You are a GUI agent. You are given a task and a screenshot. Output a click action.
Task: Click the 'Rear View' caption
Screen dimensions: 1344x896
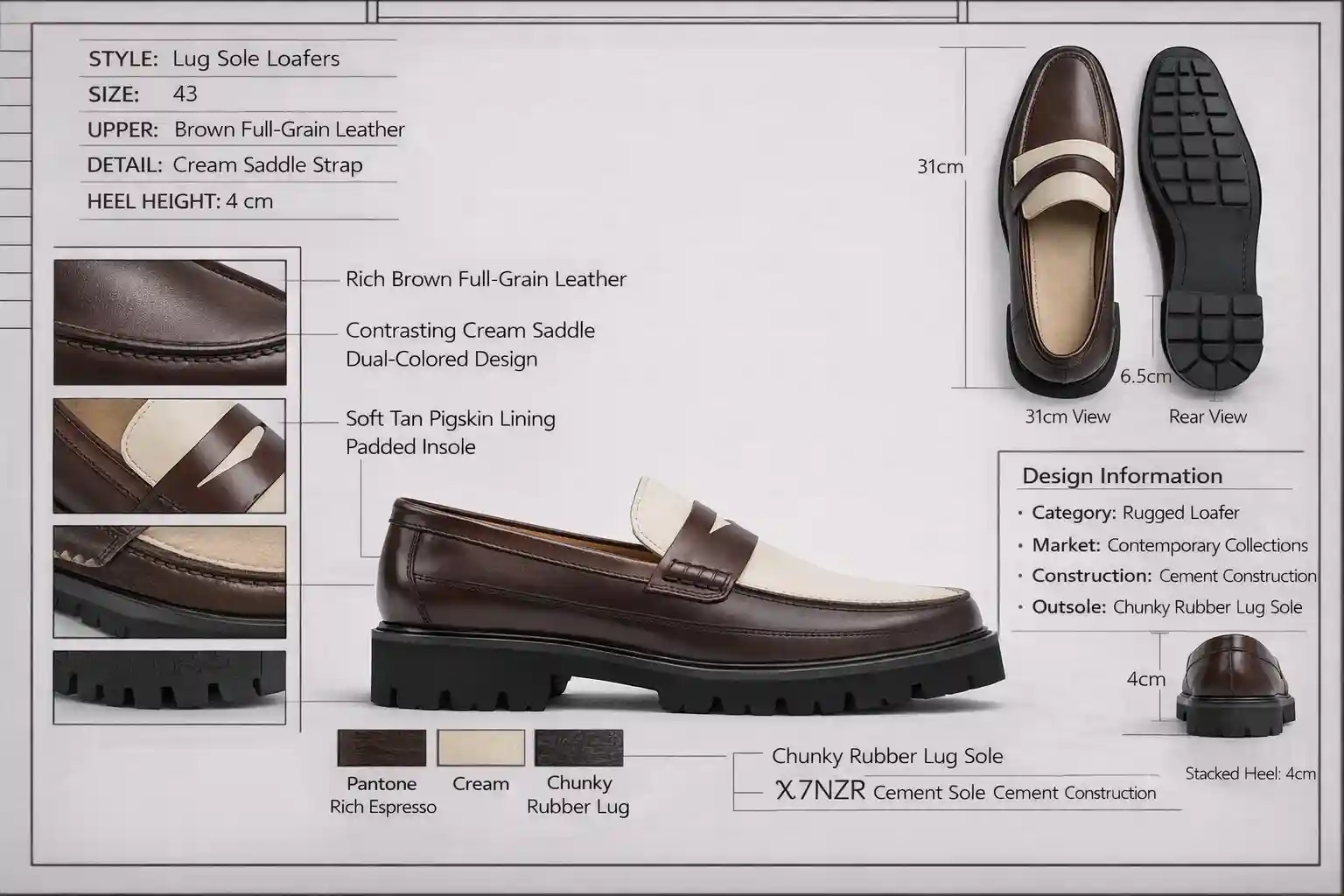tap(1207, 416)
